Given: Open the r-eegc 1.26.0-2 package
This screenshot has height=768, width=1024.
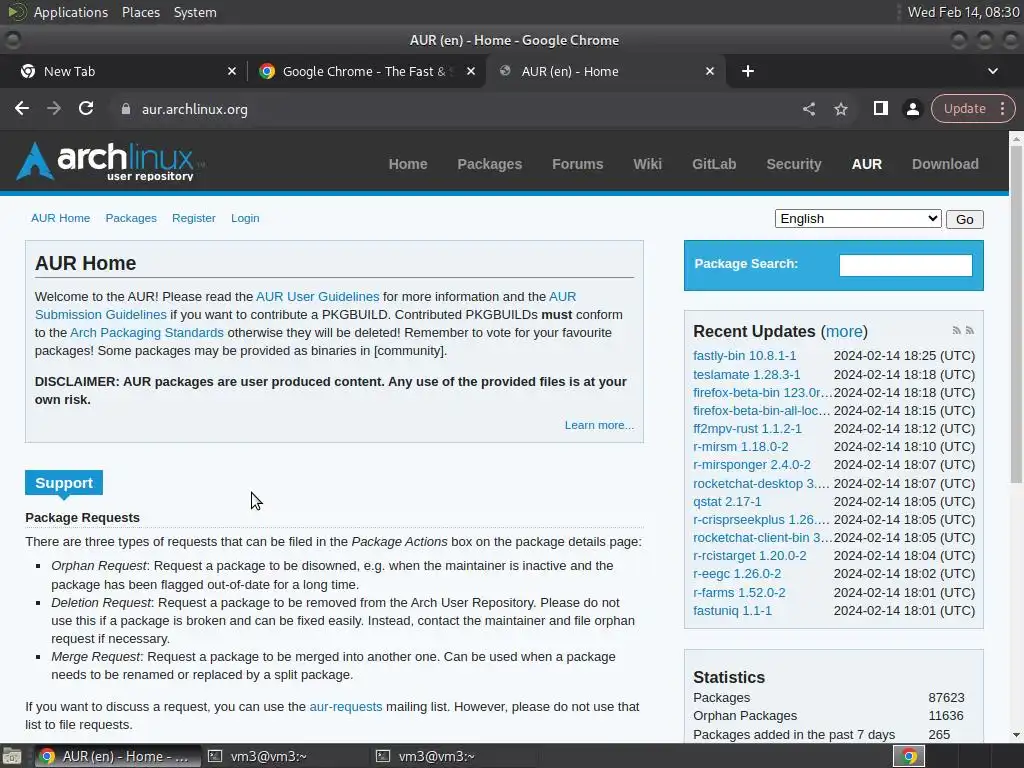Looking at the screenshot, I should pos(737,573).
